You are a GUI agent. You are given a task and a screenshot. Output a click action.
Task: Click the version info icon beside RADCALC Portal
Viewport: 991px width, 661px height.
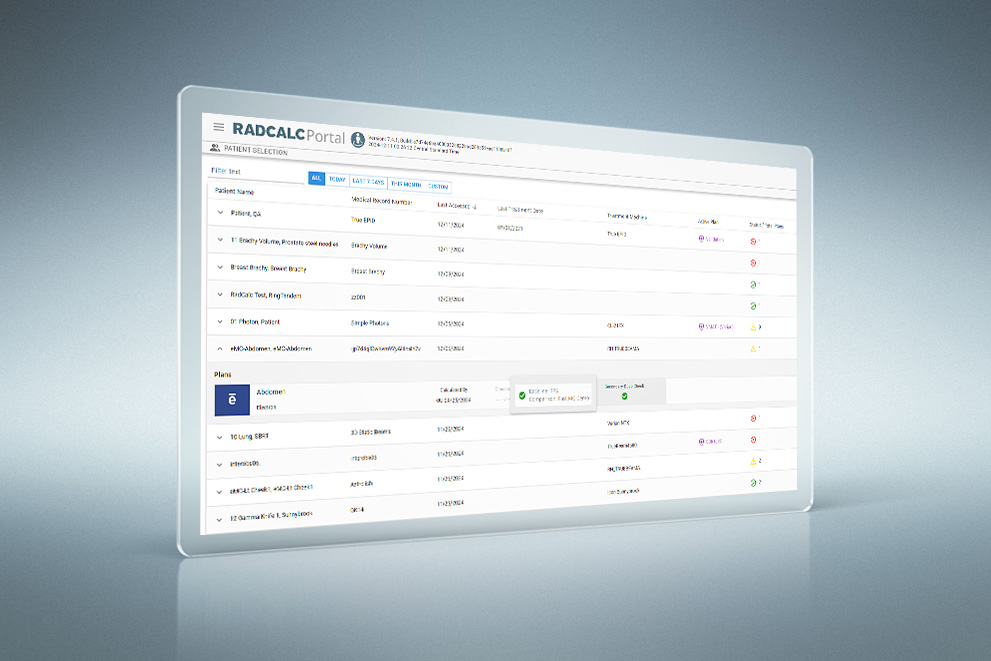(x=357, y=137)
